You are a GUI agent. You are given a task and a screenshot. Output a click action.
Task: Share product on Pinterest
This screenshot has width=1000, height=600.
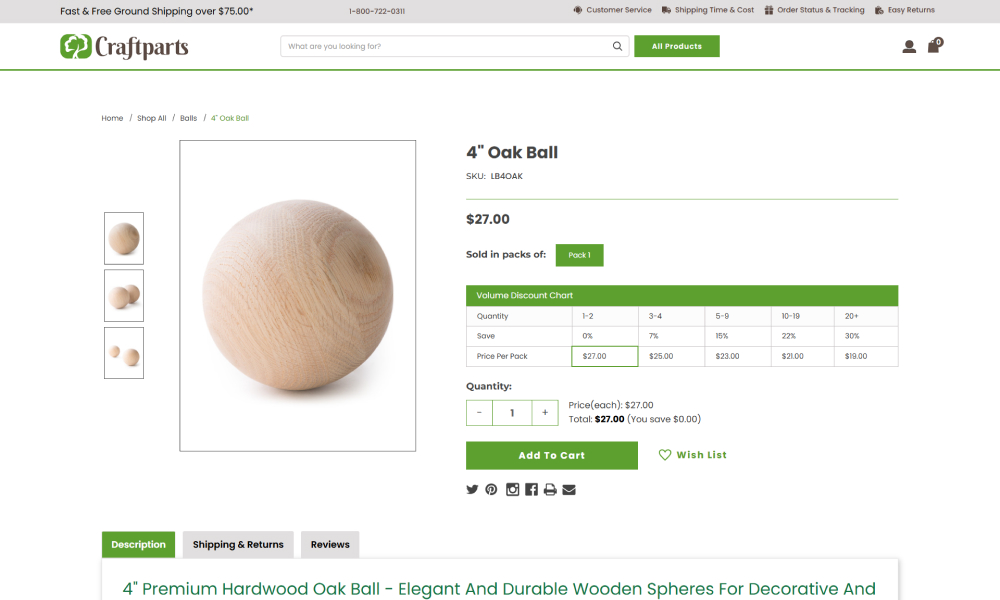tap(491, 489)
